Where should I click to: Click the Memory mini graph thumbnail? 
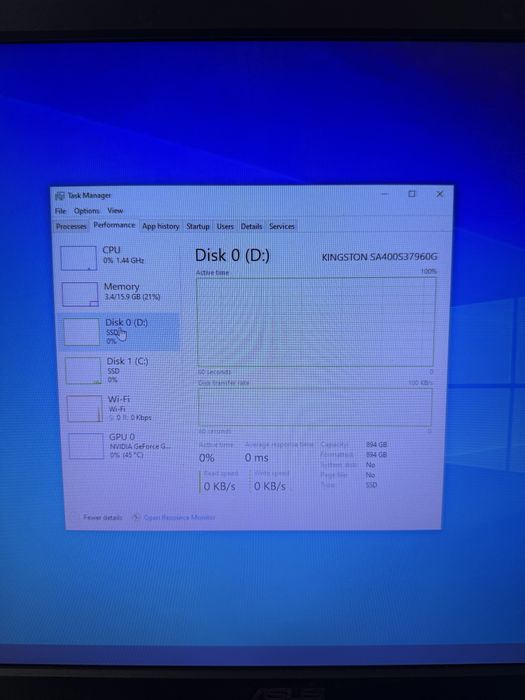[80, 294]
